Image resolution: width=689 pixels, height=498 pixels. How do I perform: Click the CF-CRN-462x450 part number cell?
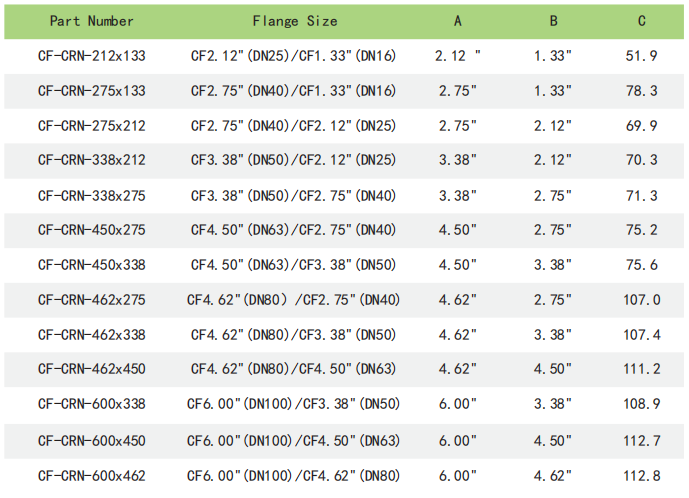91,369
